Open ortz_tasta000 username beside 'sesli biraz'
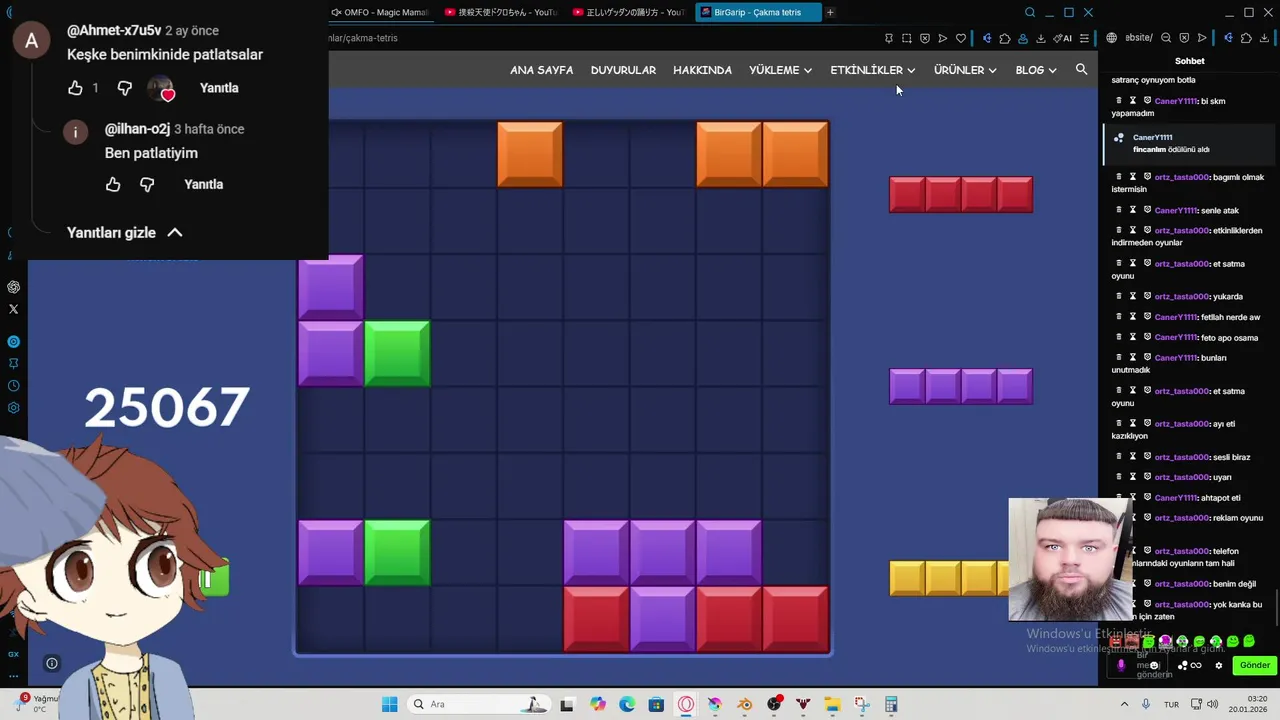Screen dimensions: 1280x720 coord(1181,457)
